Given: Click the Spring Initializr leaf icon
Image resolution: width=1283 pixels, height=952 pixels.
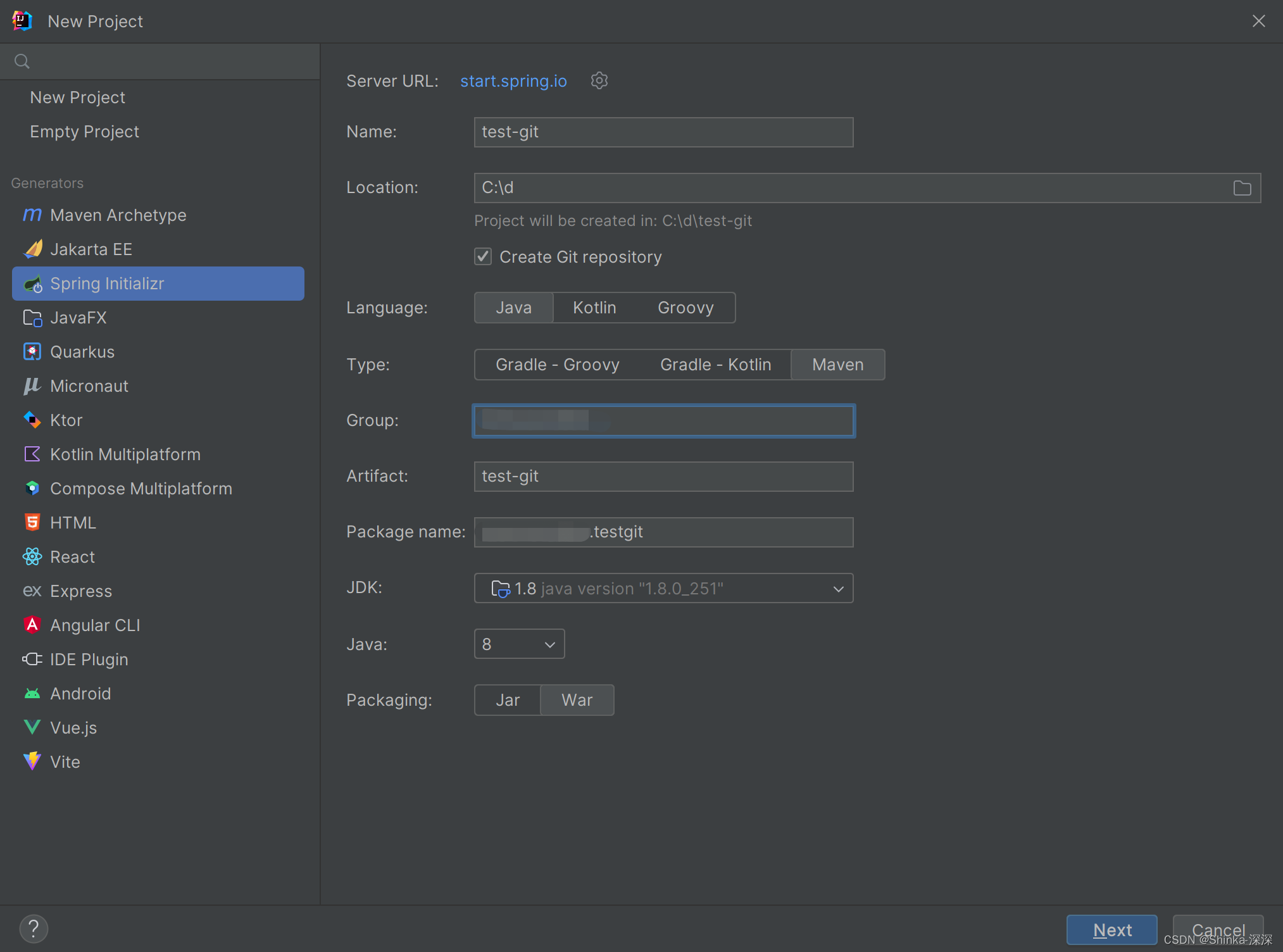Looking at the screenshot, I should [32, 284].
